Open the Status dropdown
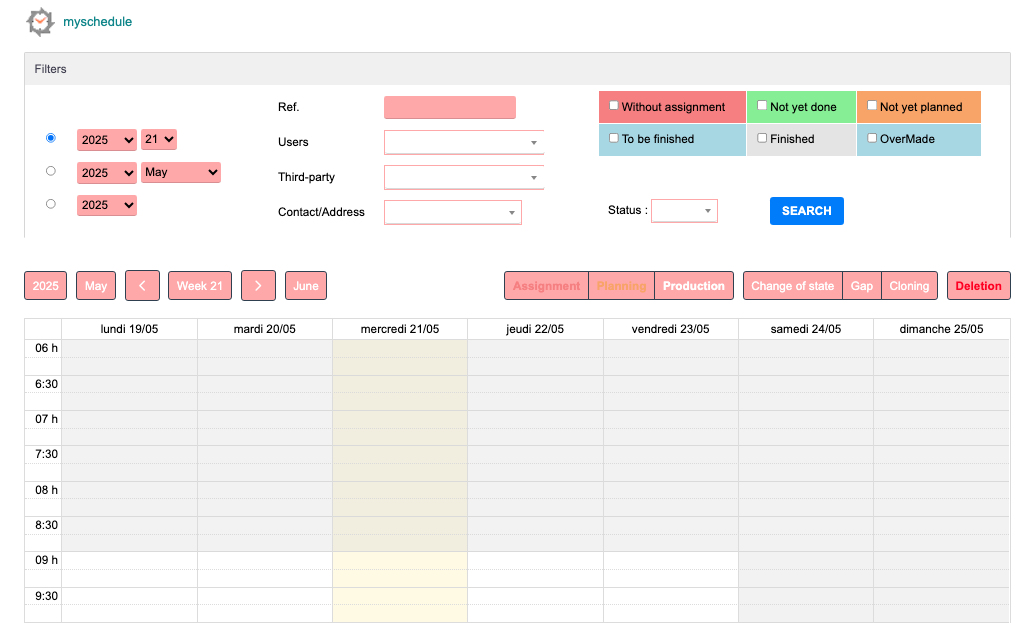Image resolution: width=1031 pixels, height=623 pixels. 684,211
